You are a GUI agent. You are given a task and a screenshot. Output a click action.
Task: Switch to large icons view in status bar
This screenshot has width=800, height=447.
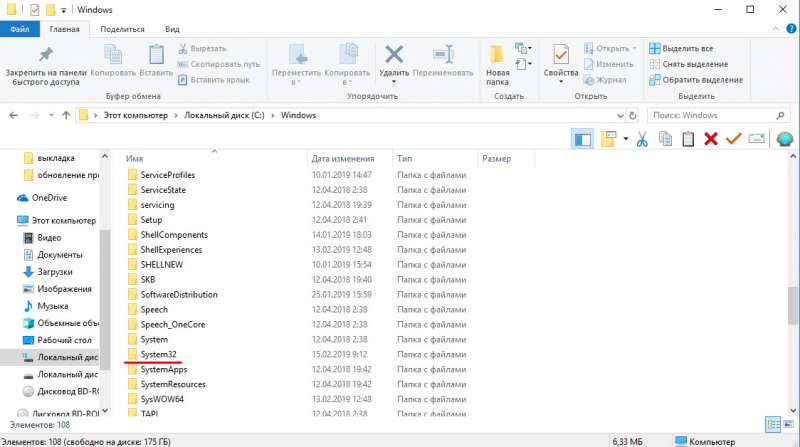coord(789,425)
